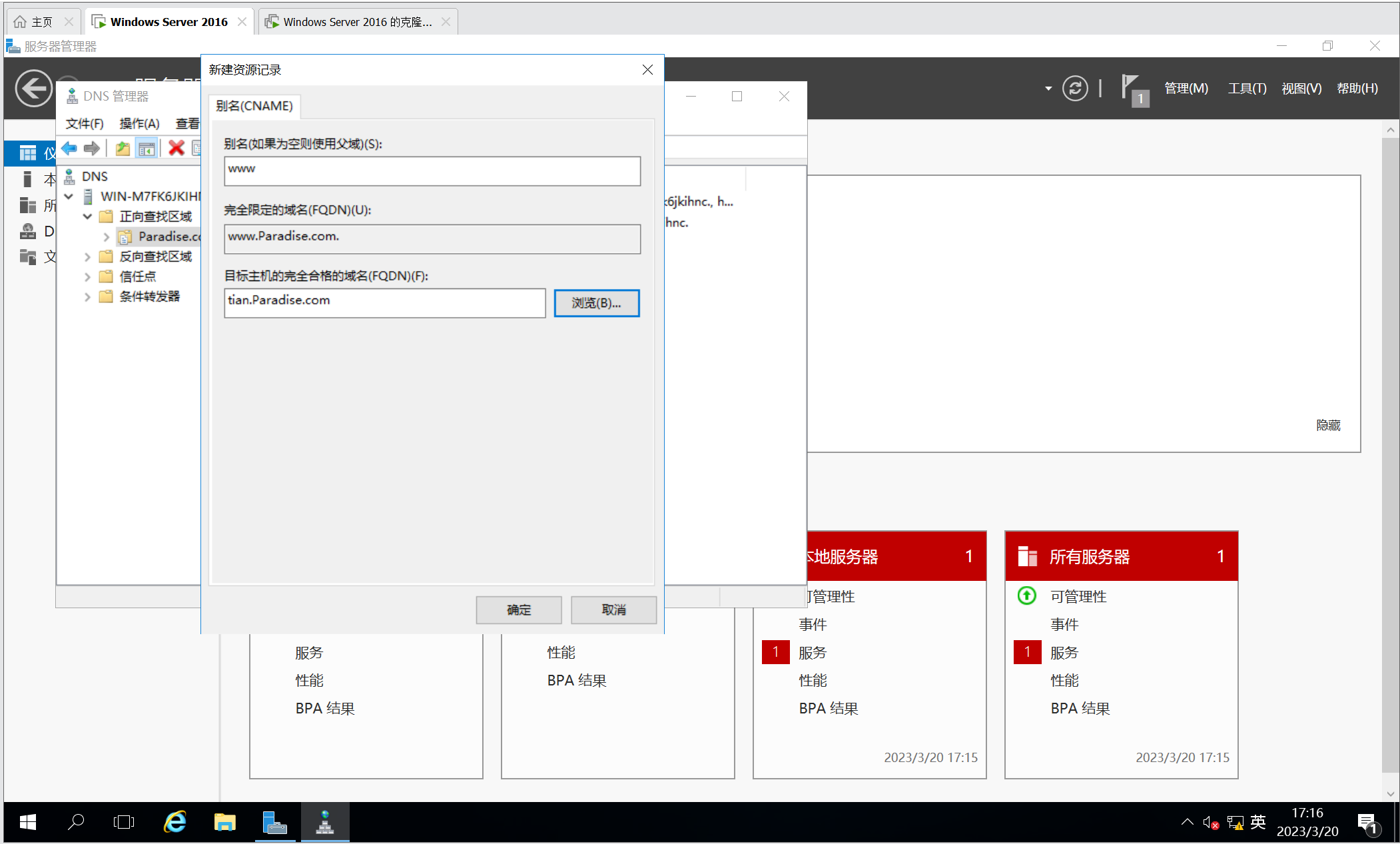Screen dimensions: 1400x844
Task: Open the notifications flag icon
Action: (1133, 89)
